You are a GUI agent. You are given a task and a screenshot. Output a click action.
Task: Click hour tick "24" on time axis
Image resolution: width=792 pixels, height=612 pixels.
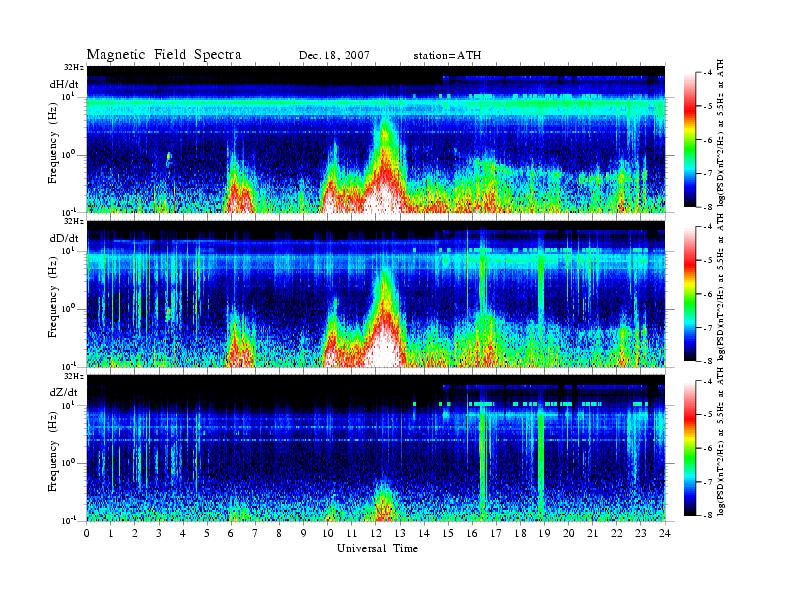coord(665,533)
